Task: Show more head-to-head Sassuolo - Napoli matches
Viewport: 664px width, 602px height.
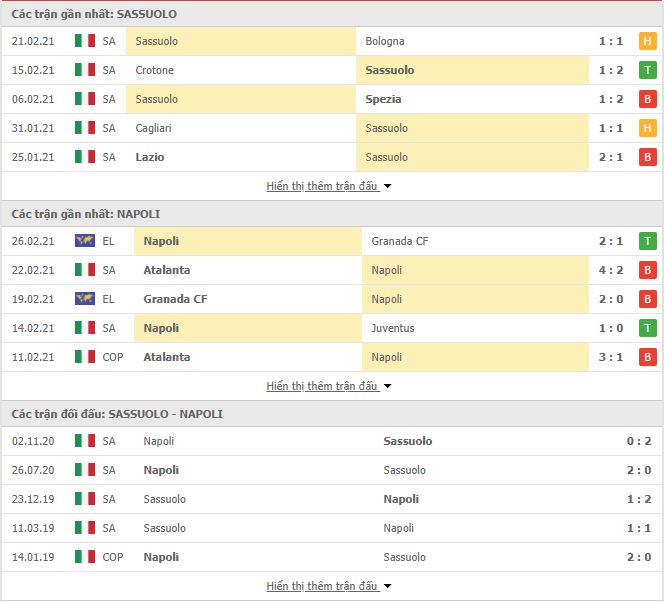Action: (x=329, y=586)
